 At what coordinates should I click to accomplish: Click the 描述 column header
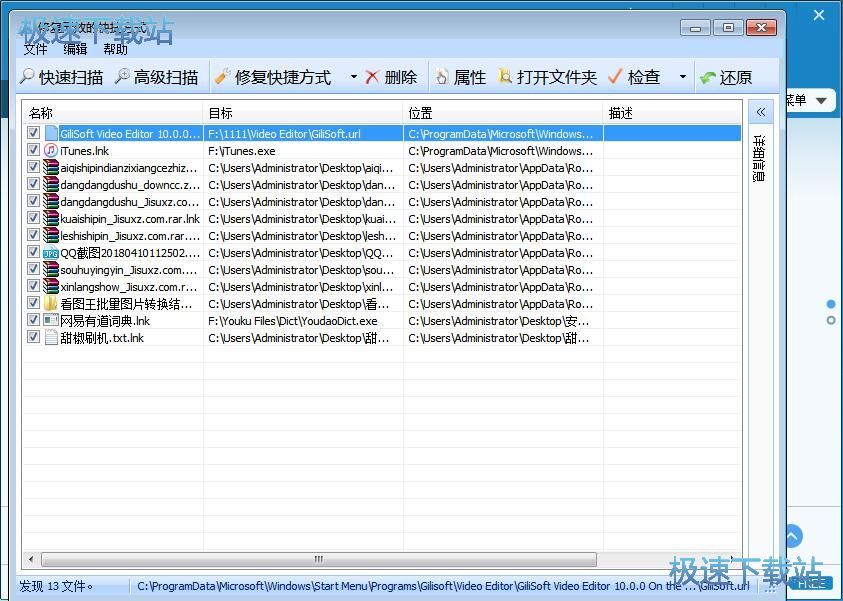(672, 113)
